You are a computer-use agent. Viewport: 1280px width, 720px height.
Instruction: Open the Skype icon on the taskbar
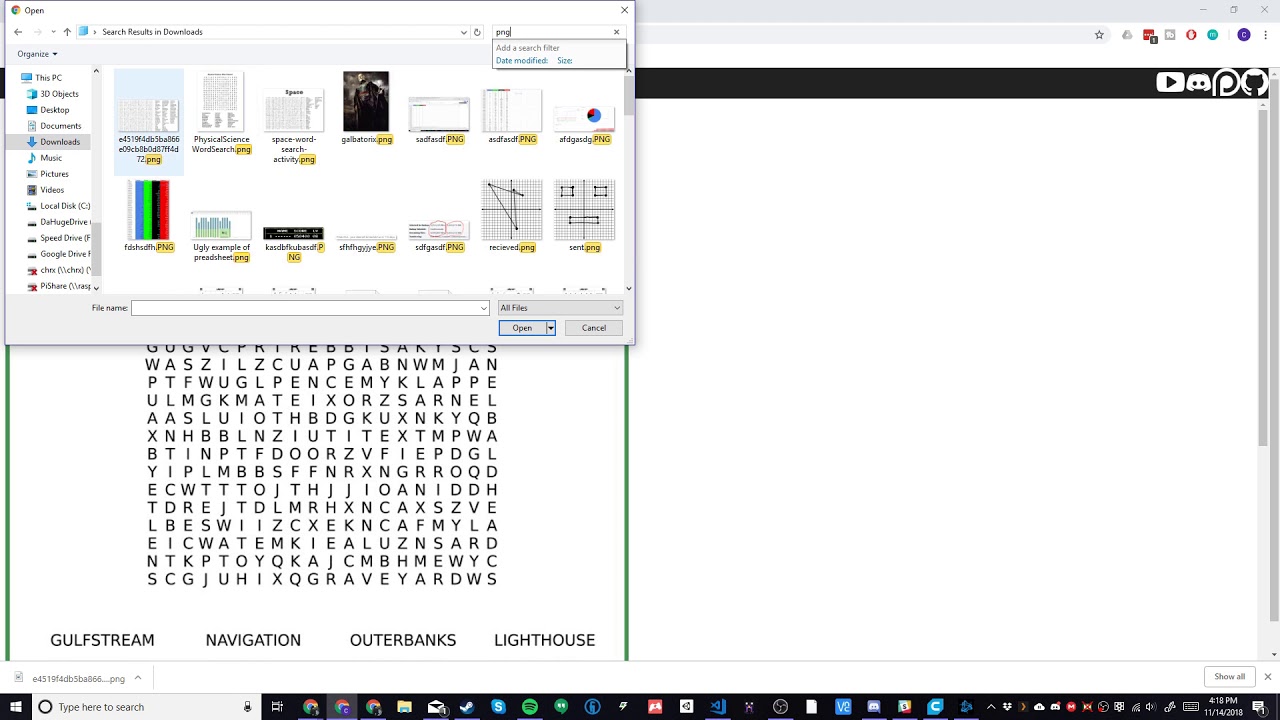point(498,707)
